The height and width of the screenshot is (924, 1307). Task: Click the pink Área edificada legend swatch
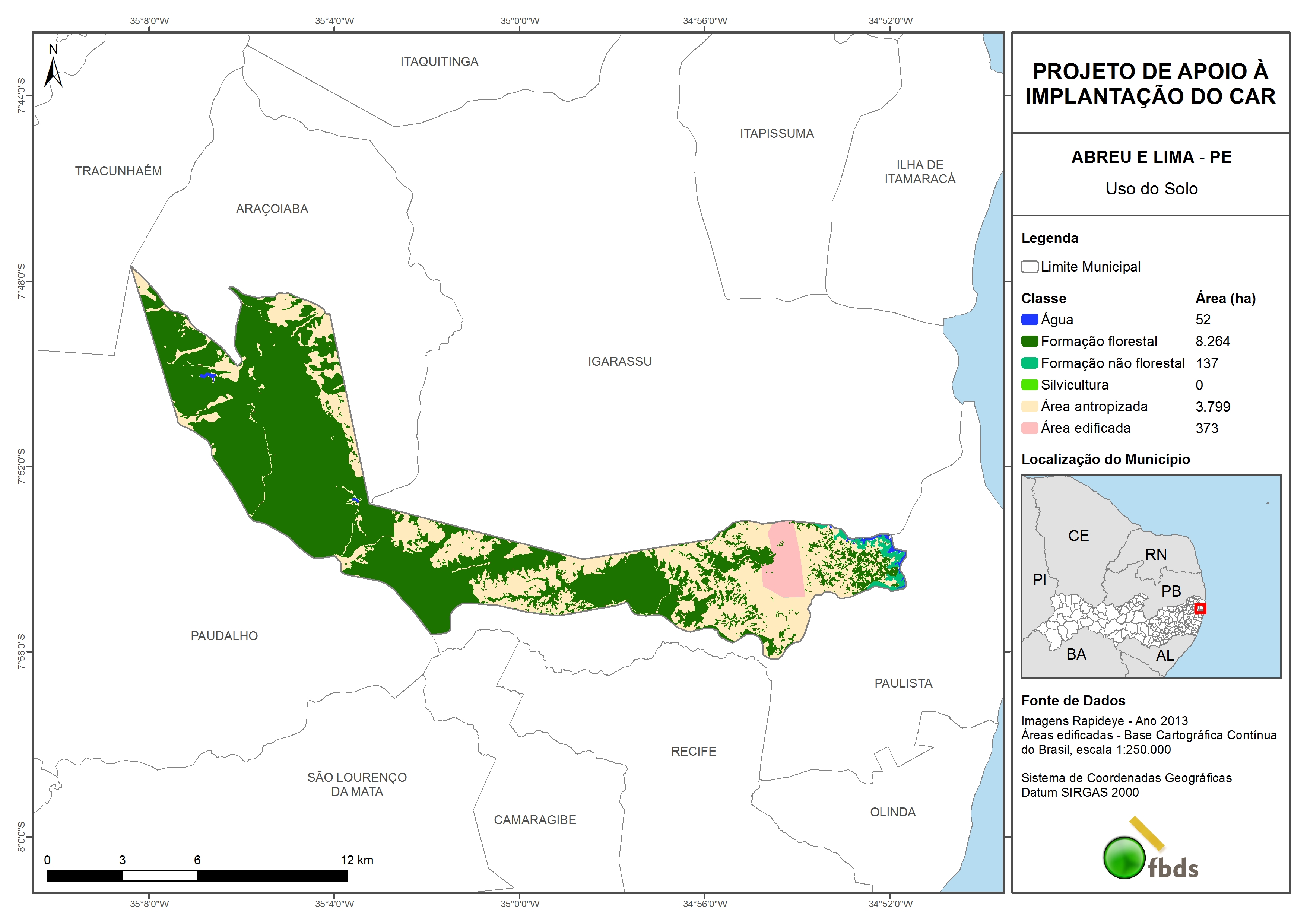click(x=1029, y=428)
